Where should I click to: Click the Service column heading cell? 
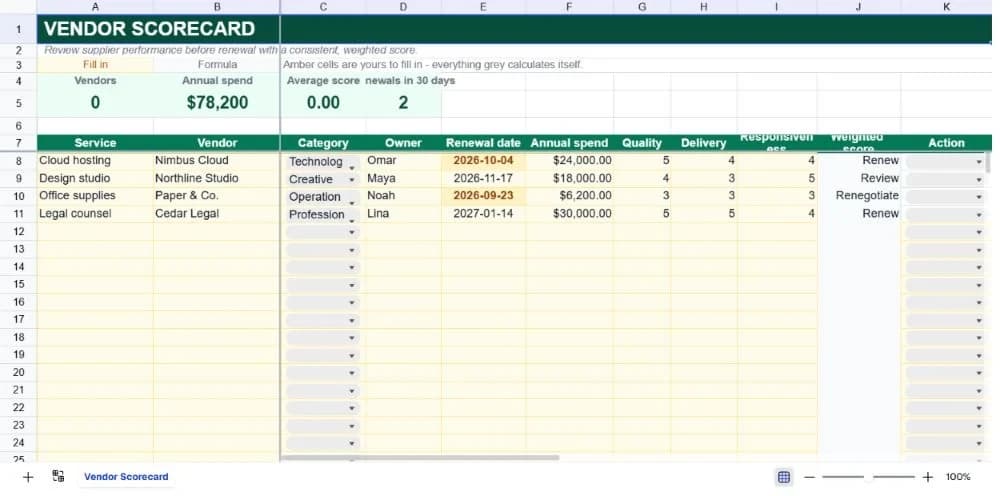[x=95, y=143]
